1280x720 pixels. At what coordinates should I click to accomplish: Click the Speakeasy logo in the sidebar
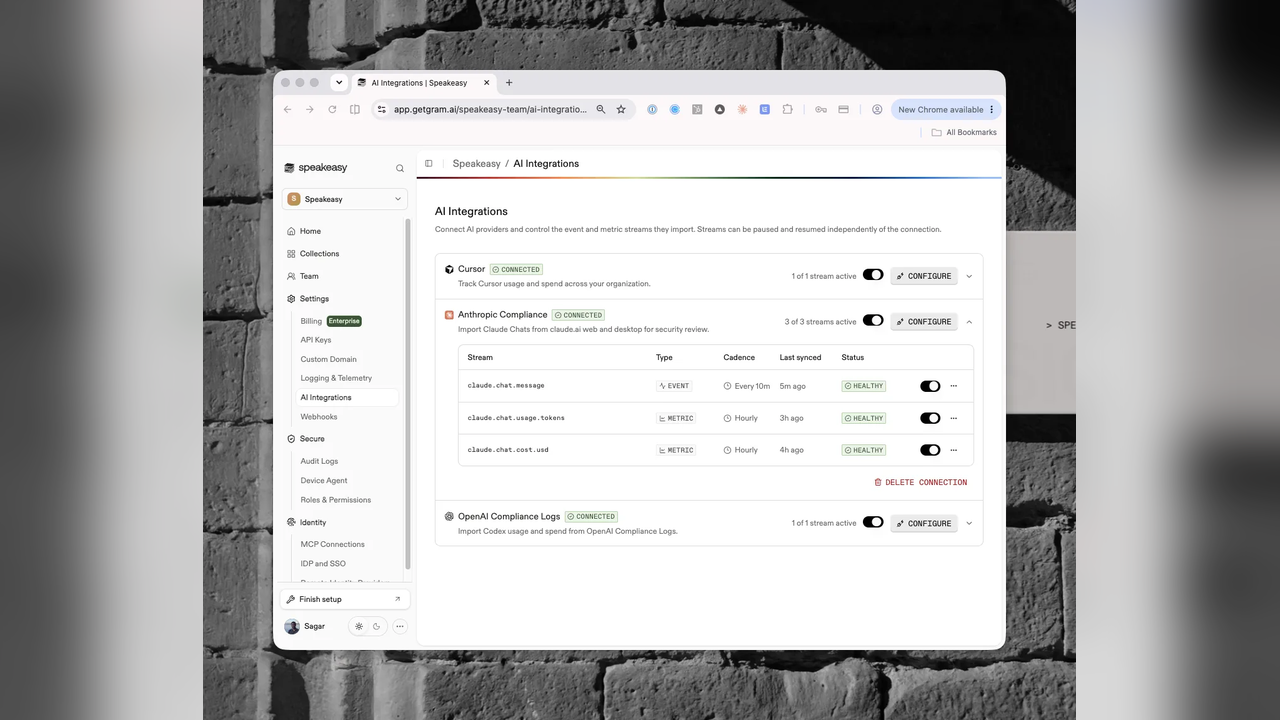point(316,168)
